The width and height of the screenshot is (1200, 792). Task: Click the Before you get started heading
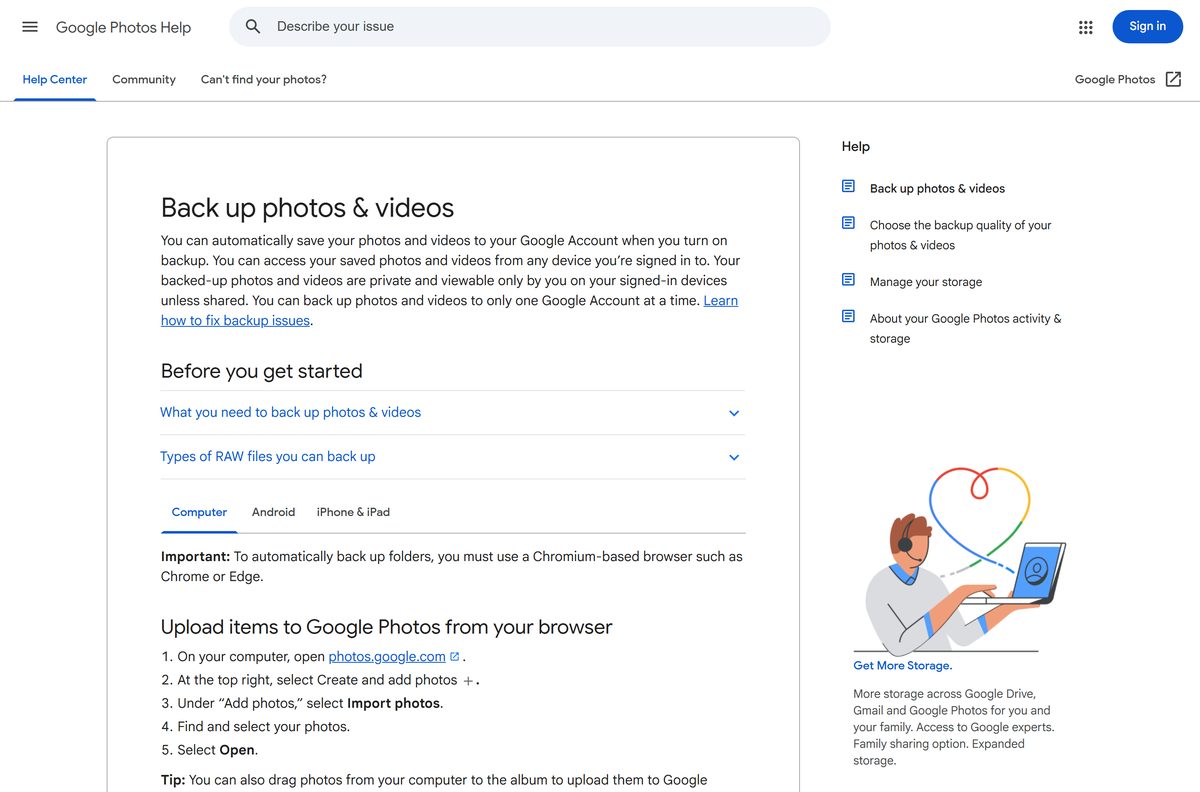[261, 371]
